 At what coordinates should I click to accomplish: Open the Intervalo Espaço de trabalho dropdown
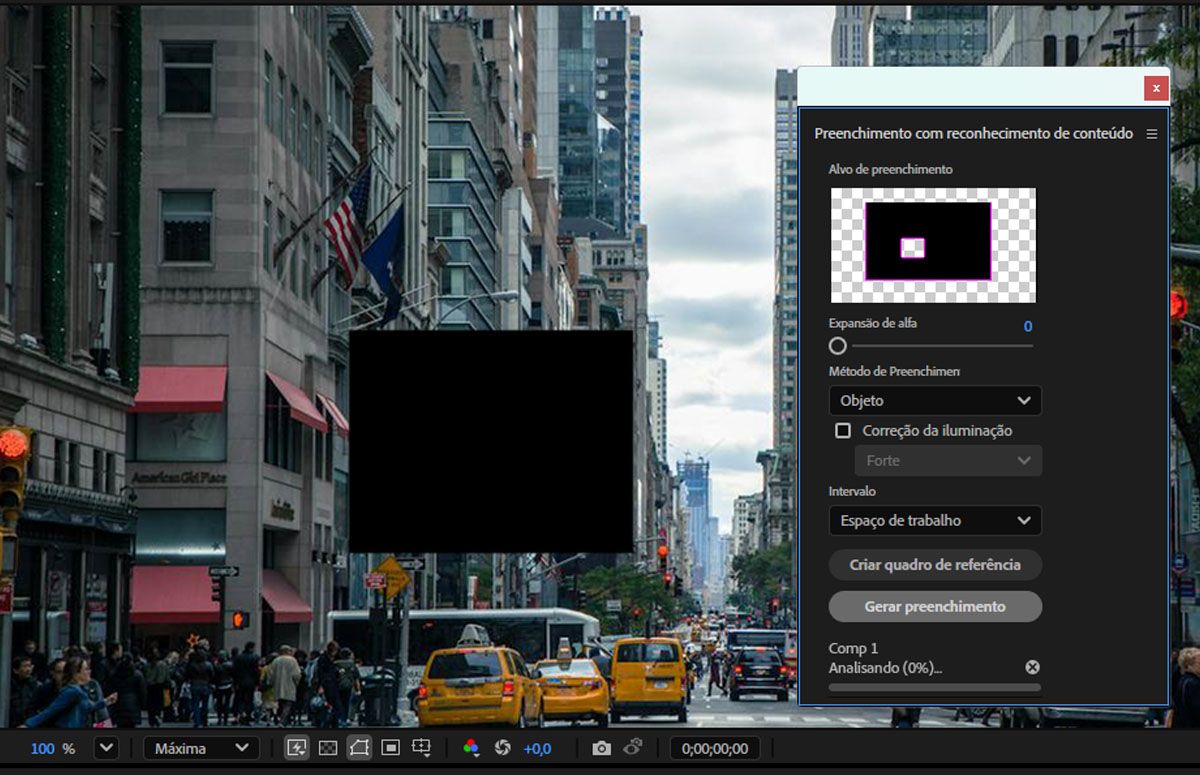coord(935,520)
